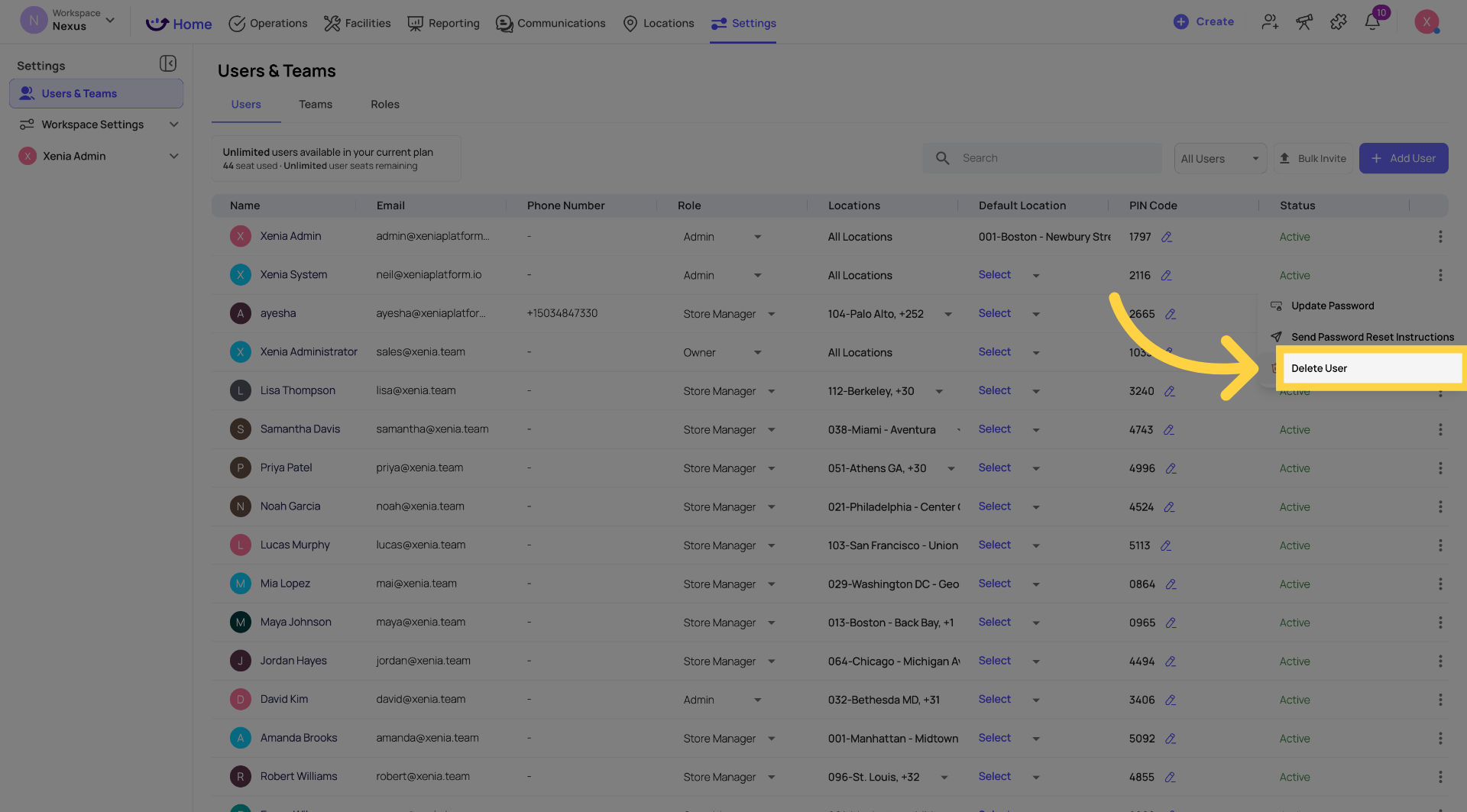Select Send Password Reset Instructions
Screen dimensions: 1467x812
[1372, 337]
